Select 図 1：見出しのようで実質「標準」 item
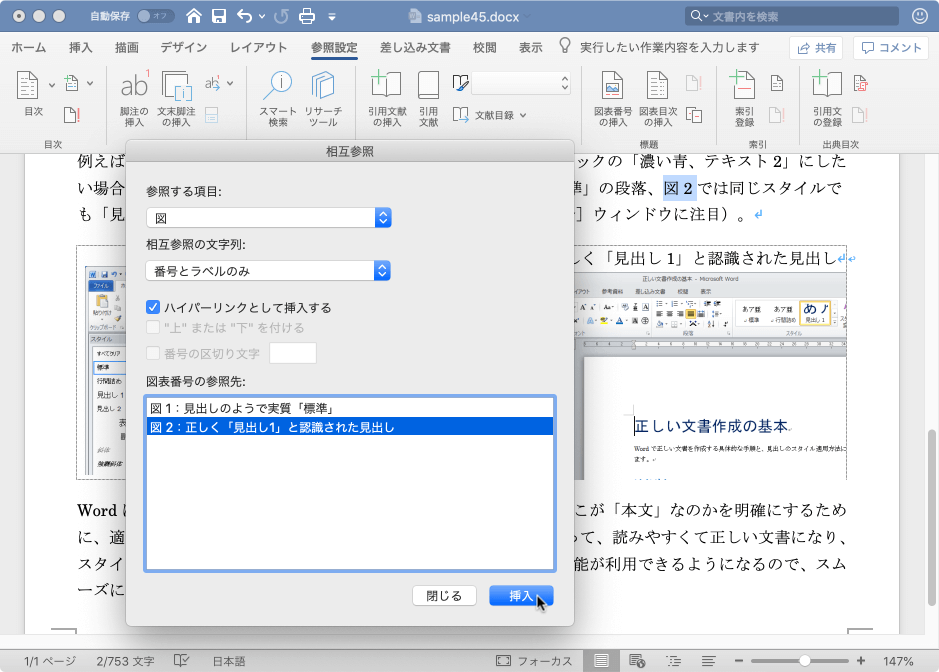939x672 pixels. (x=350, y=408)
